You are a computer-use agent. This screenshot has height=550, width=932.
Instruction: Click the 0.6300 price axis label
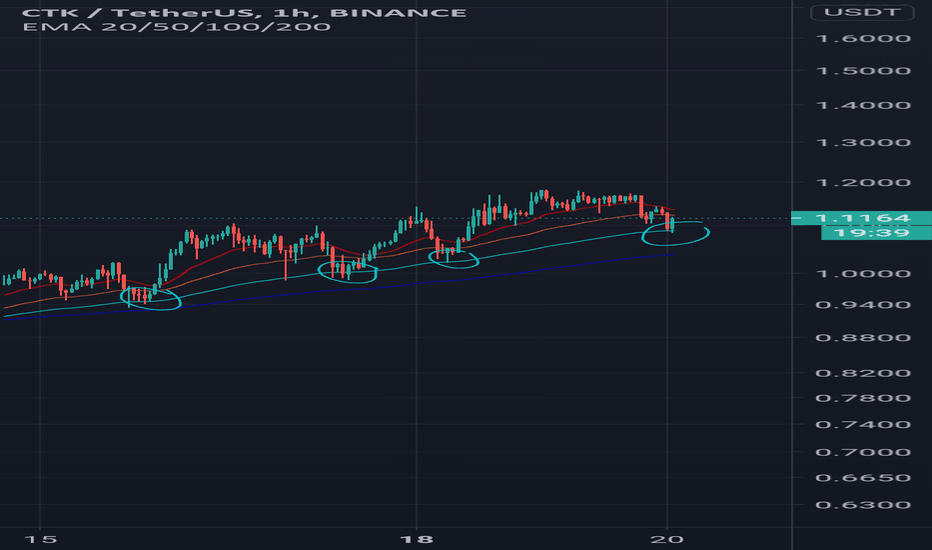tap(863, 505)
